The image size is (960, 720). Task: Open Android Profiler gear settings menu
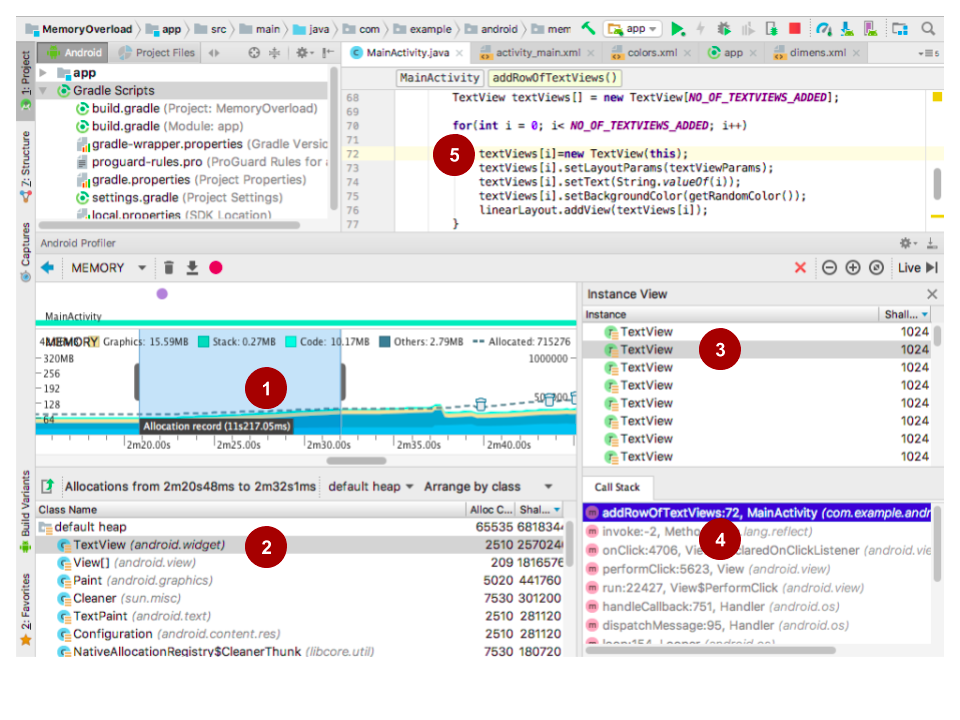(x=908, y=244)
